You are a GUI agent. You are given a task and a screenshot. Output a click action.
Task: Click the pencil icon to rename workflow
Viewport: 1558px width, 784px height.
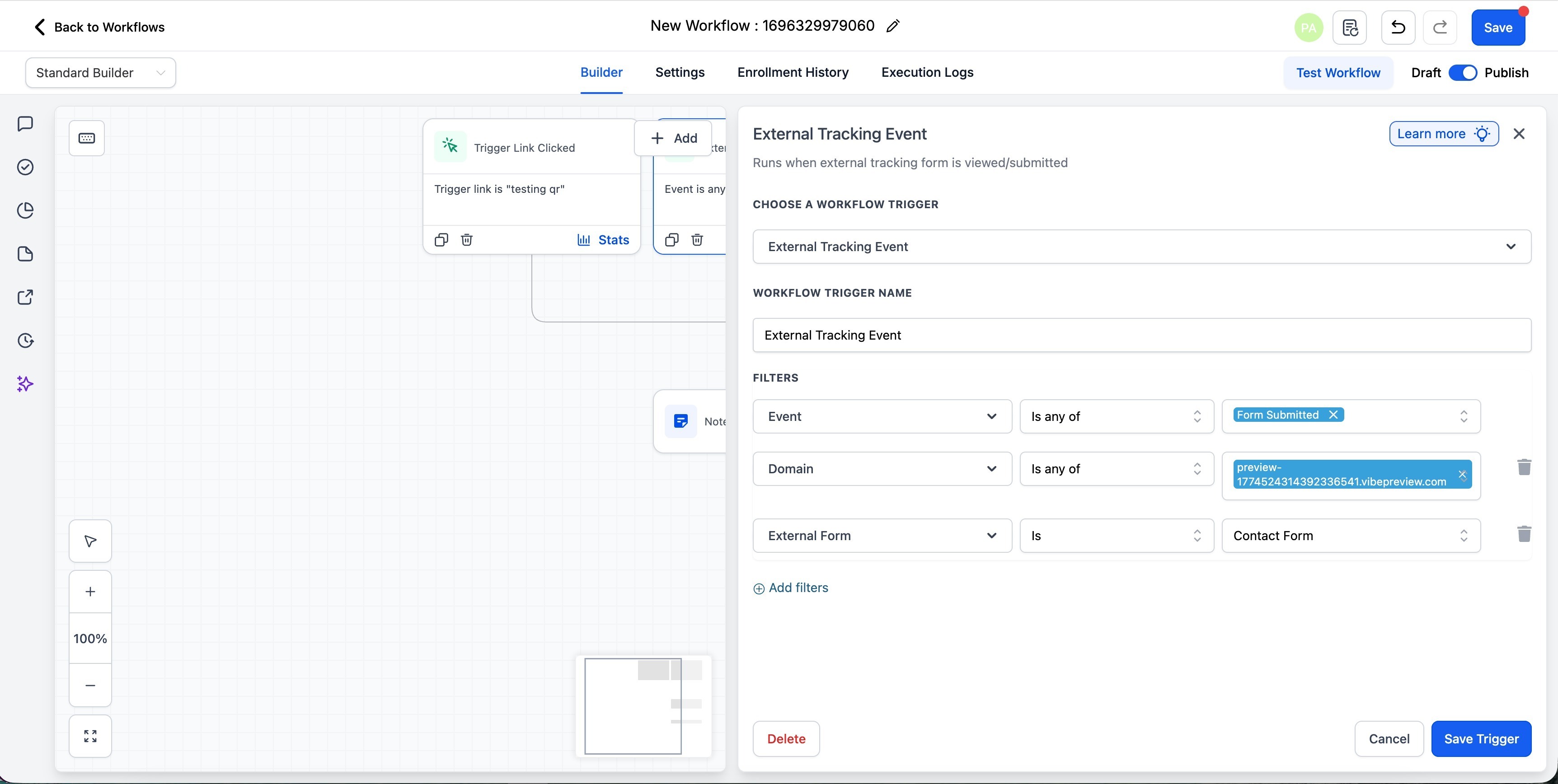click(x=893, y=26)
